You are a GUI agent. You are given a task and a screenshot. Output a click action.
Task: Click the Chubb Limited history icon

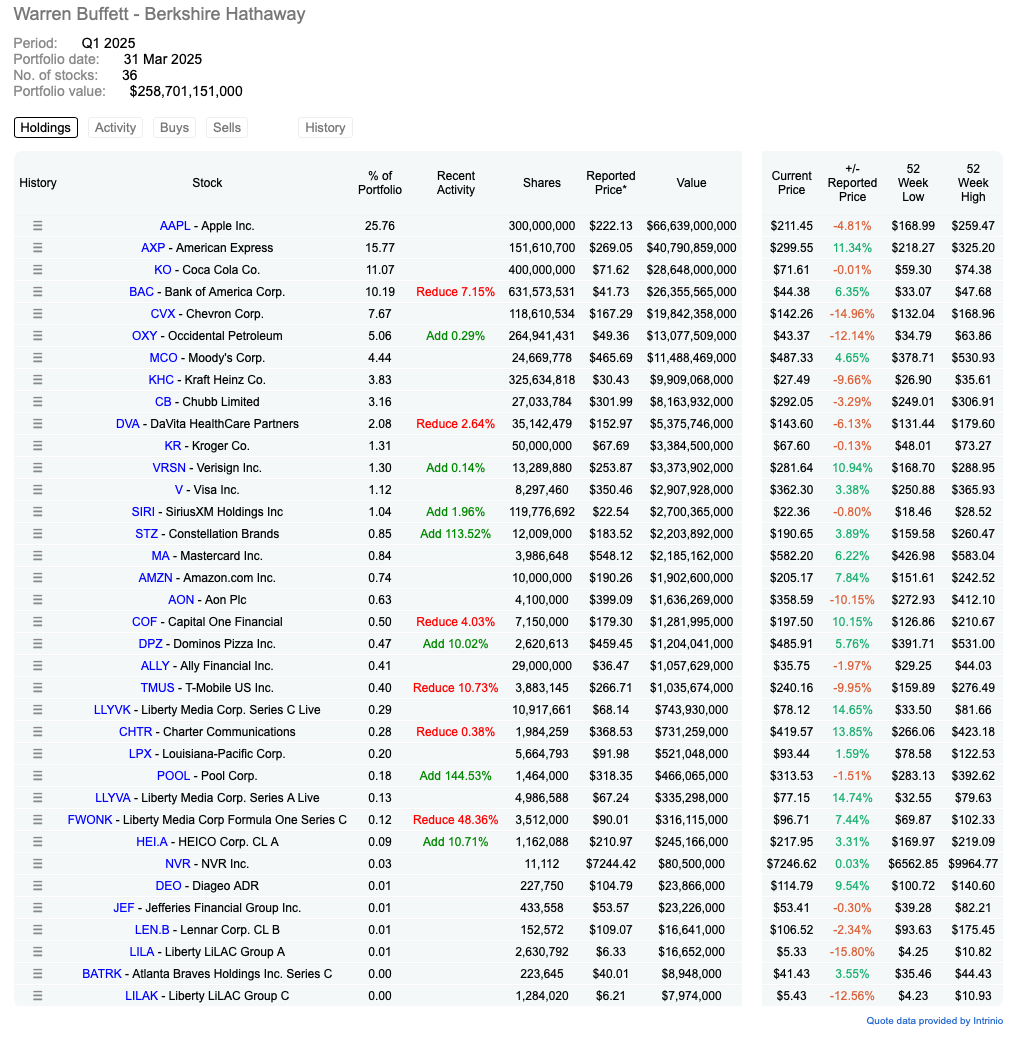[38, 402]
